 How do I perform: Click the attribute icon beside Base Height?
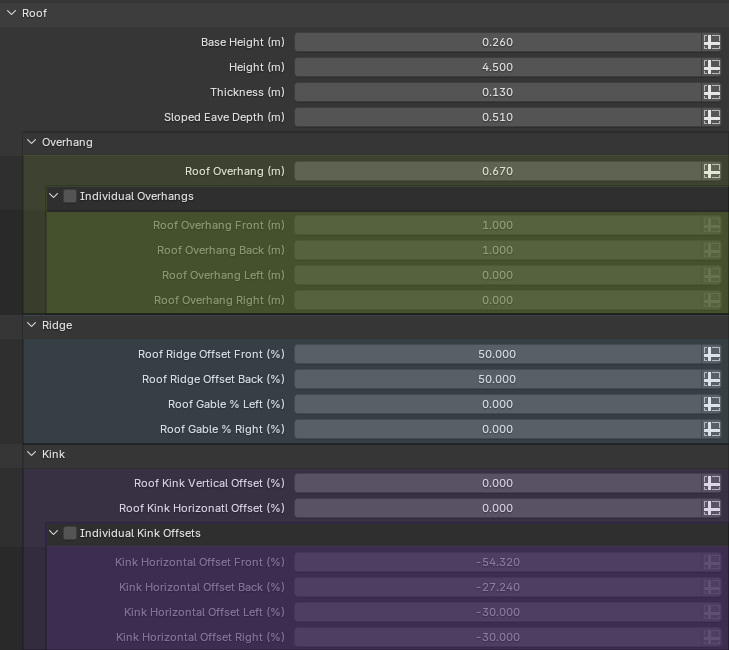tap(711, 42)
